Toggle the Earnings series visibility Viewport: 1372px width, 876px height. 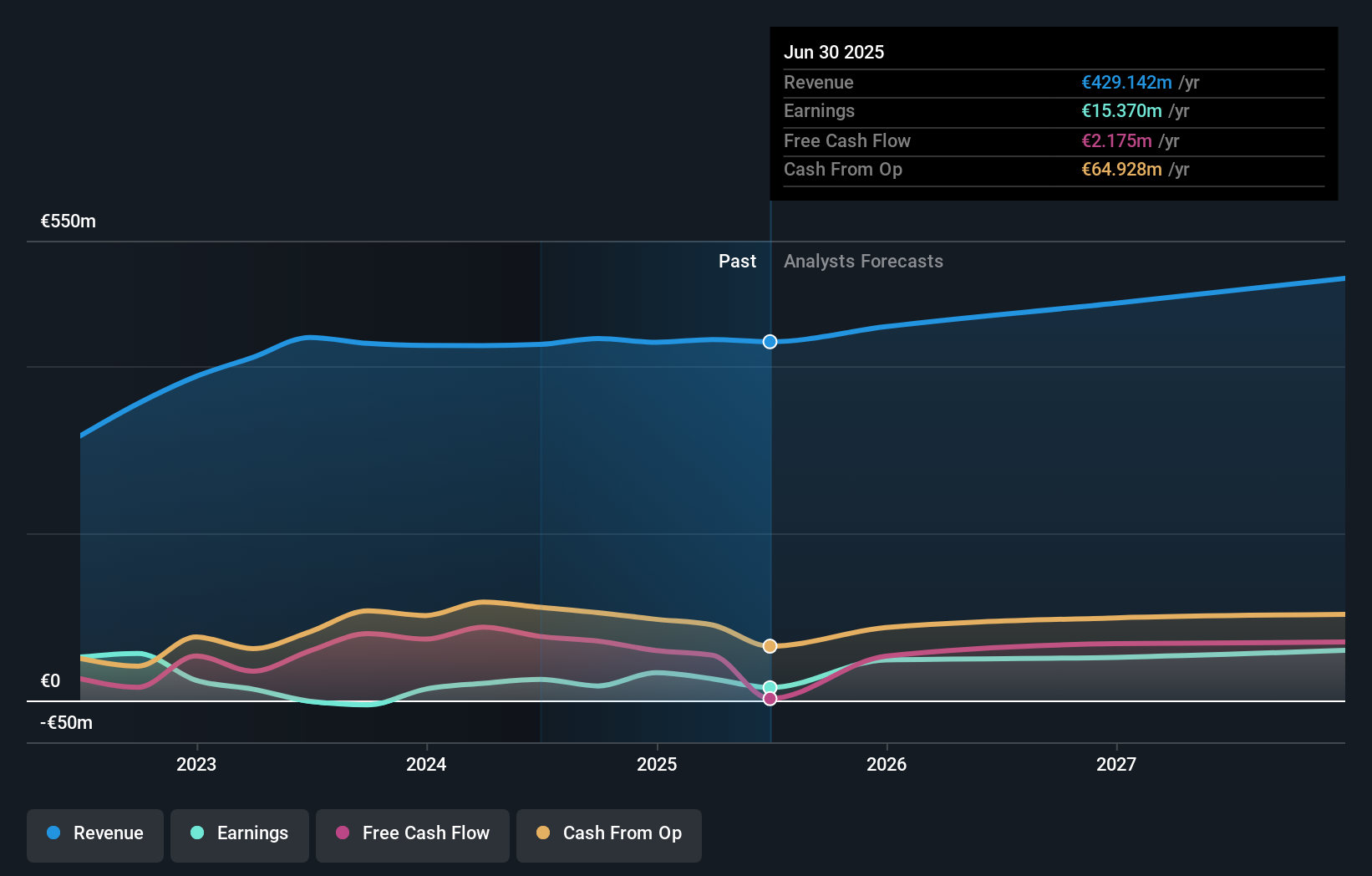(240, 833)
